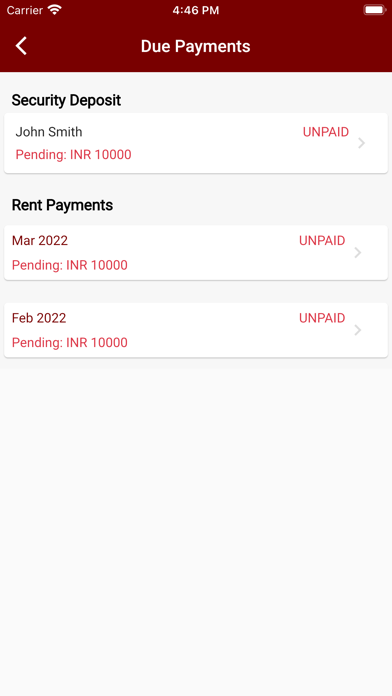
Task: Open the Feb 2022 rent entry
Action: tap(196, 330)
